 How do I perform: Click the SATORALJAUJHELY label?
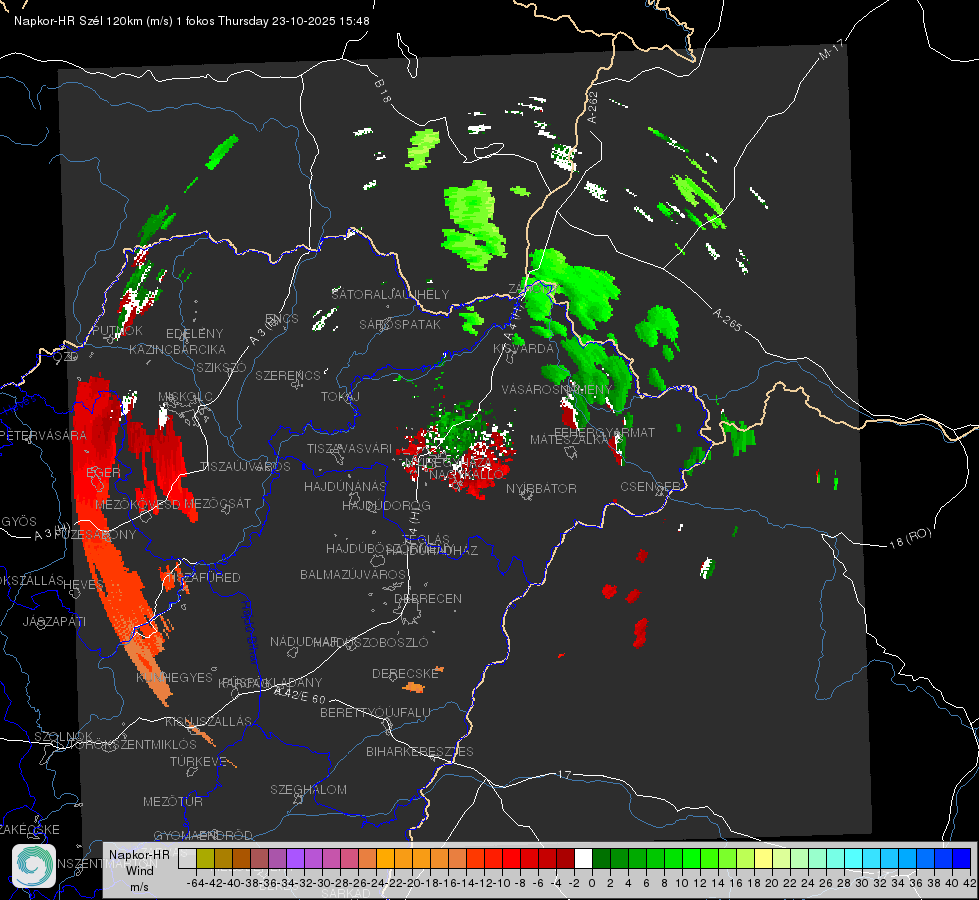tap(390, 294)
